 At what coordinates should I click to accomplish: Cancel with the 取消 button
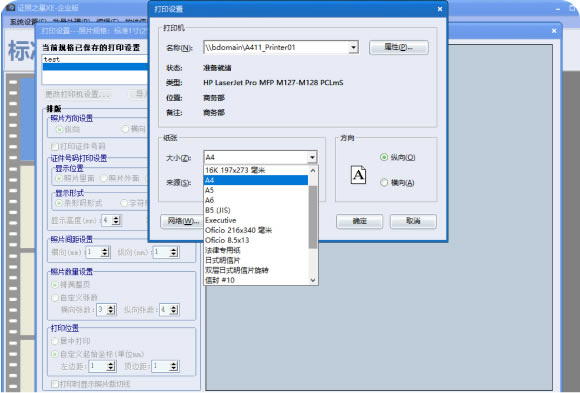pyautogui.click(x=413, y=221)
